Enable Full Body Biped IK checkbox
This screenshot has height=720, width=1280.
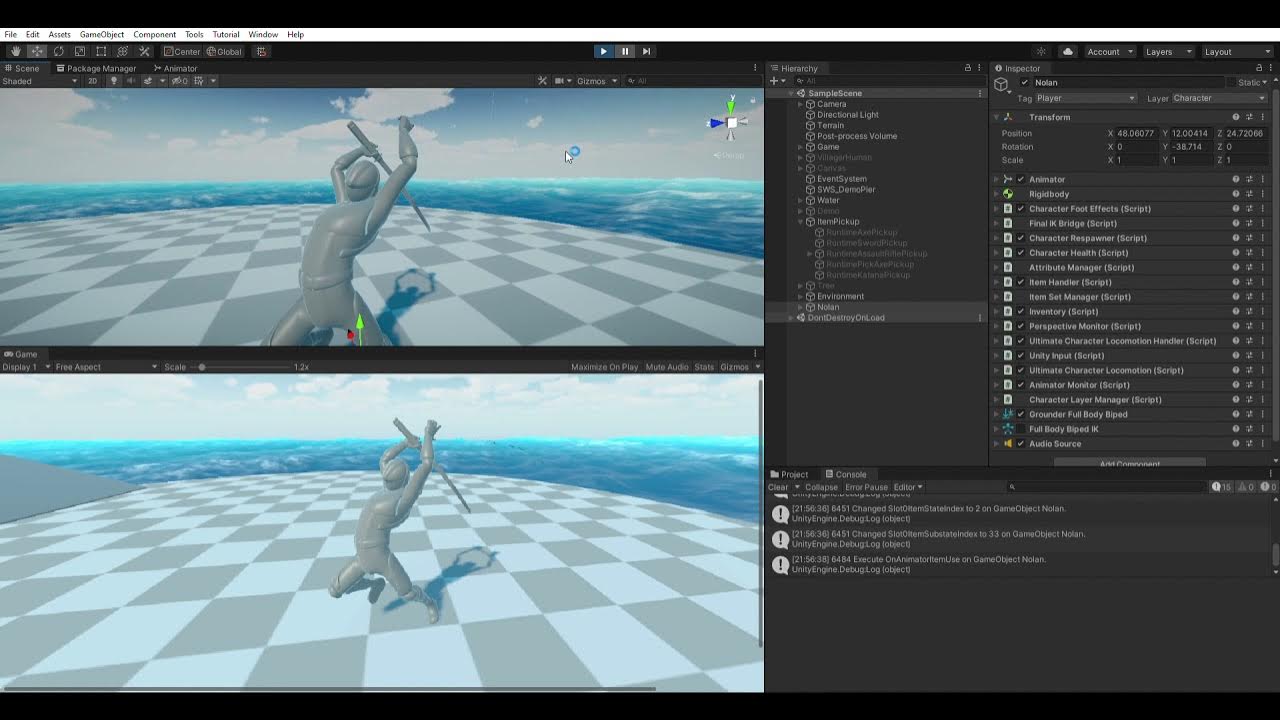coord(1021,429)
